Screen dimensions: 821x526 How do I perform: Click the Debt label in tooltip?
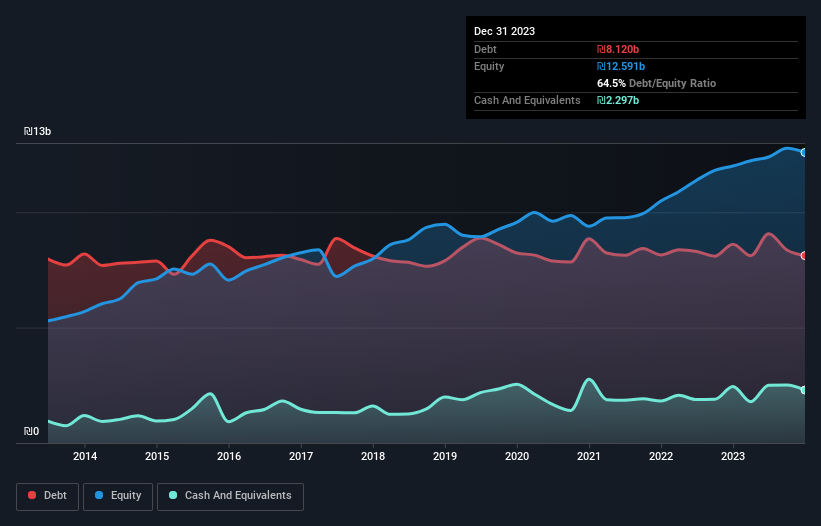[485, 49]
